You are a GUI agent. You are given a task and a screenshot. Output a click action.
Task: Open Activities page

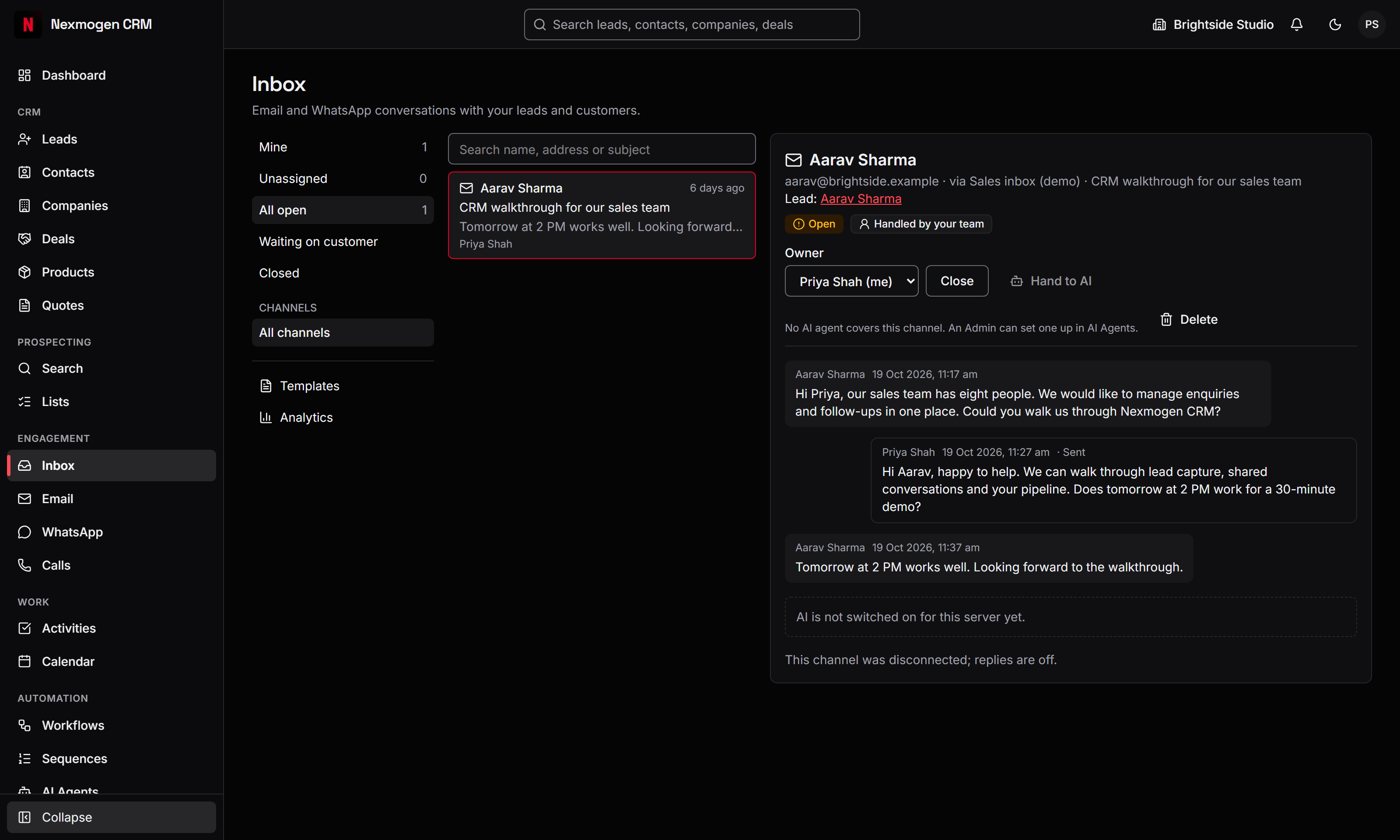pos(112,628)
